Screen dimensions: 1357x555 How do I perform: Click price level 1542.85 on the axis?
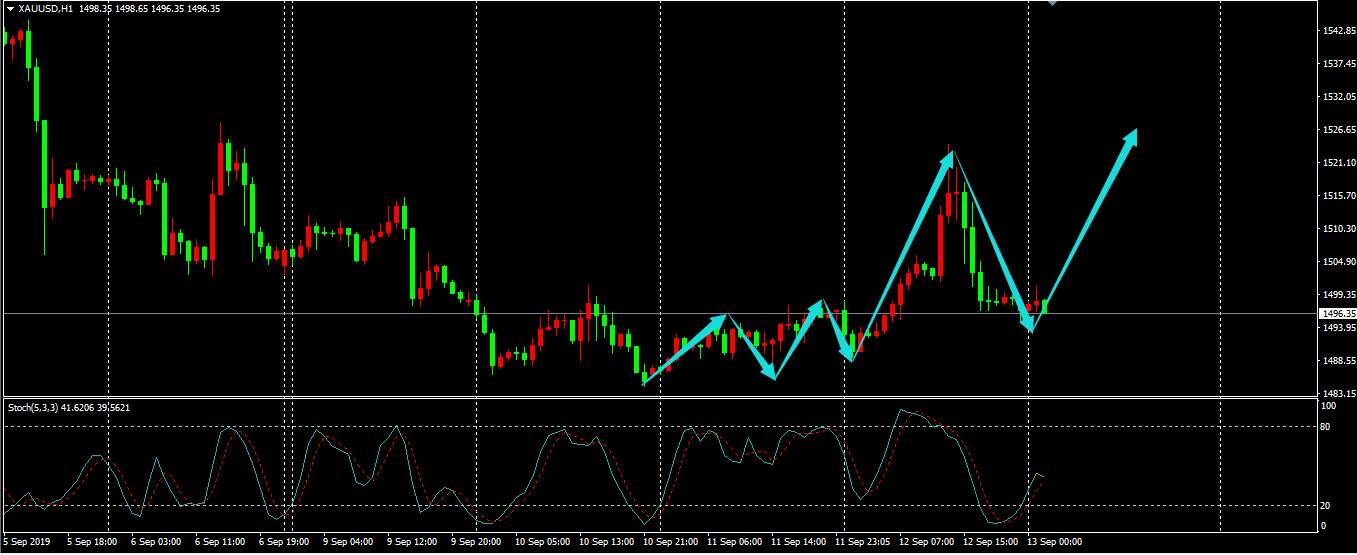point(1338,31)
